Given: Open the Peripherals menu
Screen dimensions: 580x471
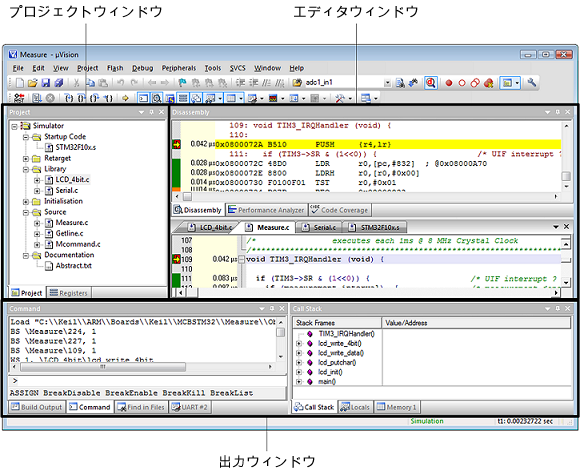Looking at the screenshot, I should pos(179,68).
